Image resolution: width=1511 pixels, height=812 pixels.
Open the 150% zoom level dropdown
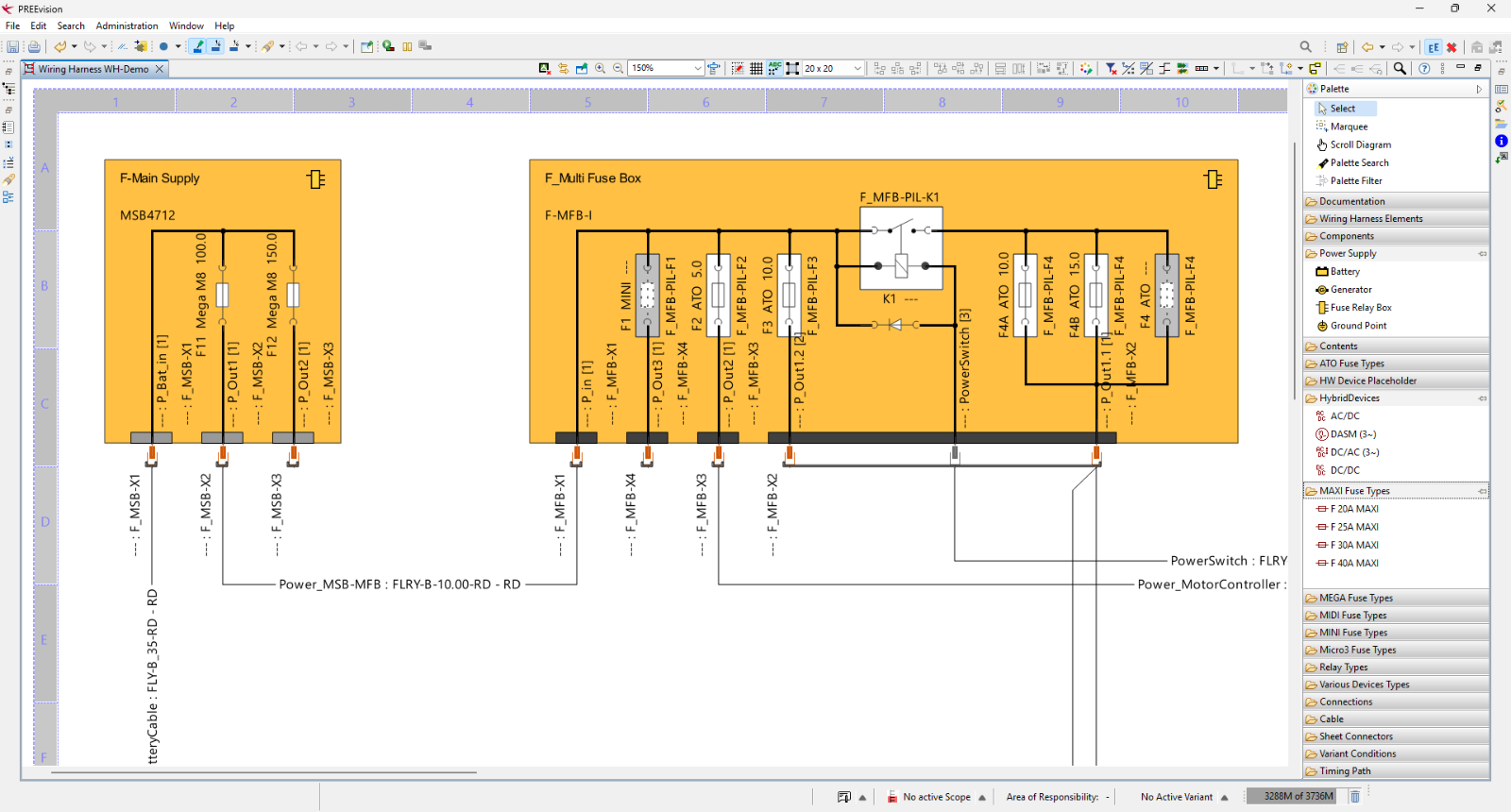(698, 68)
